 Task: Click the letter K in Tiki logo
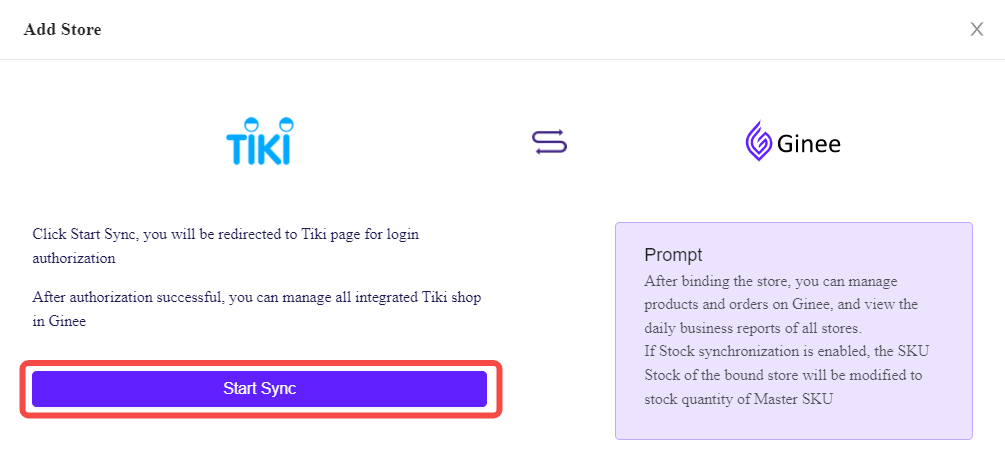point(267,149)
